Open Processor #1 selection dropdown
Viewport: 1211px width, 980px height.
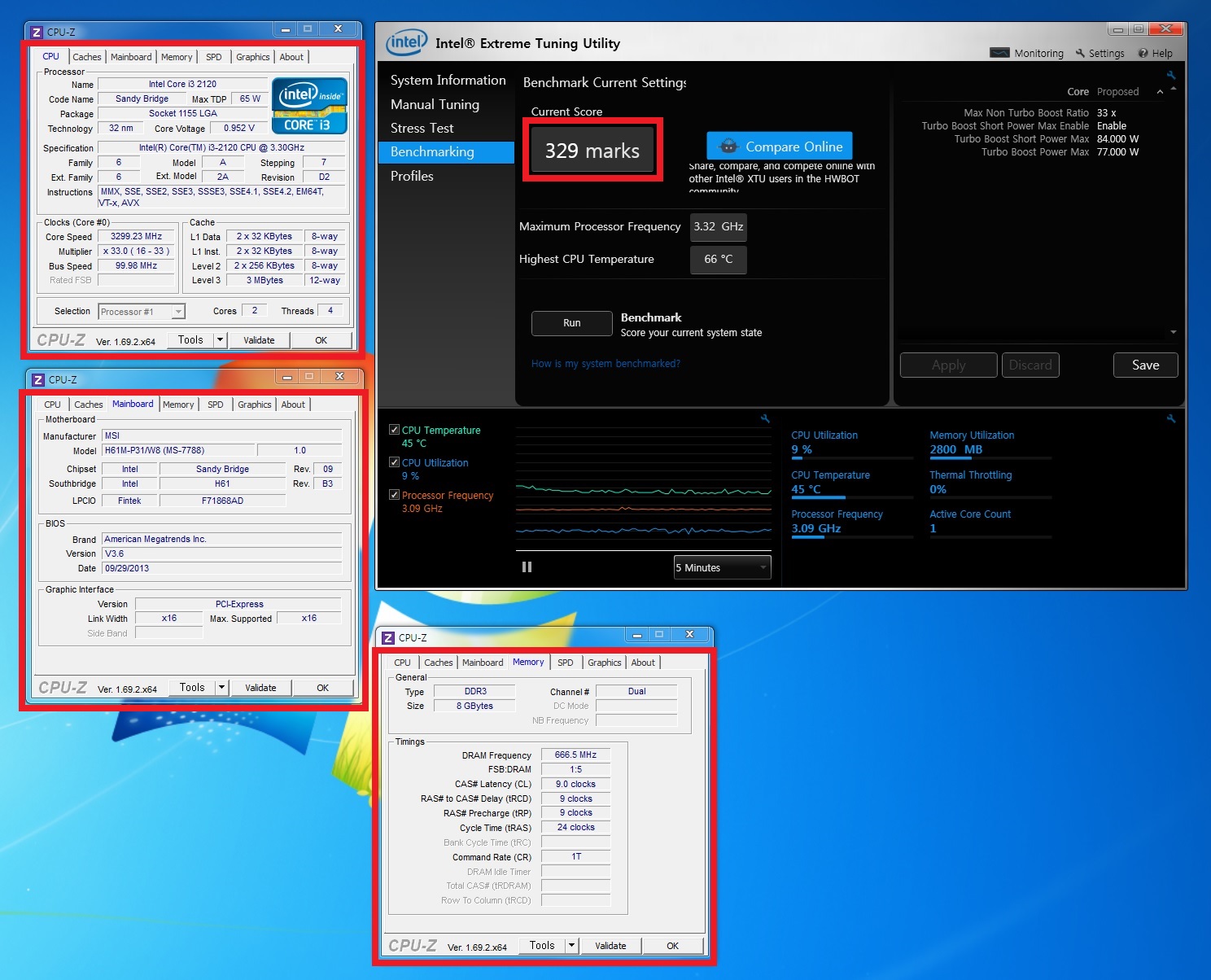(142, 312)
